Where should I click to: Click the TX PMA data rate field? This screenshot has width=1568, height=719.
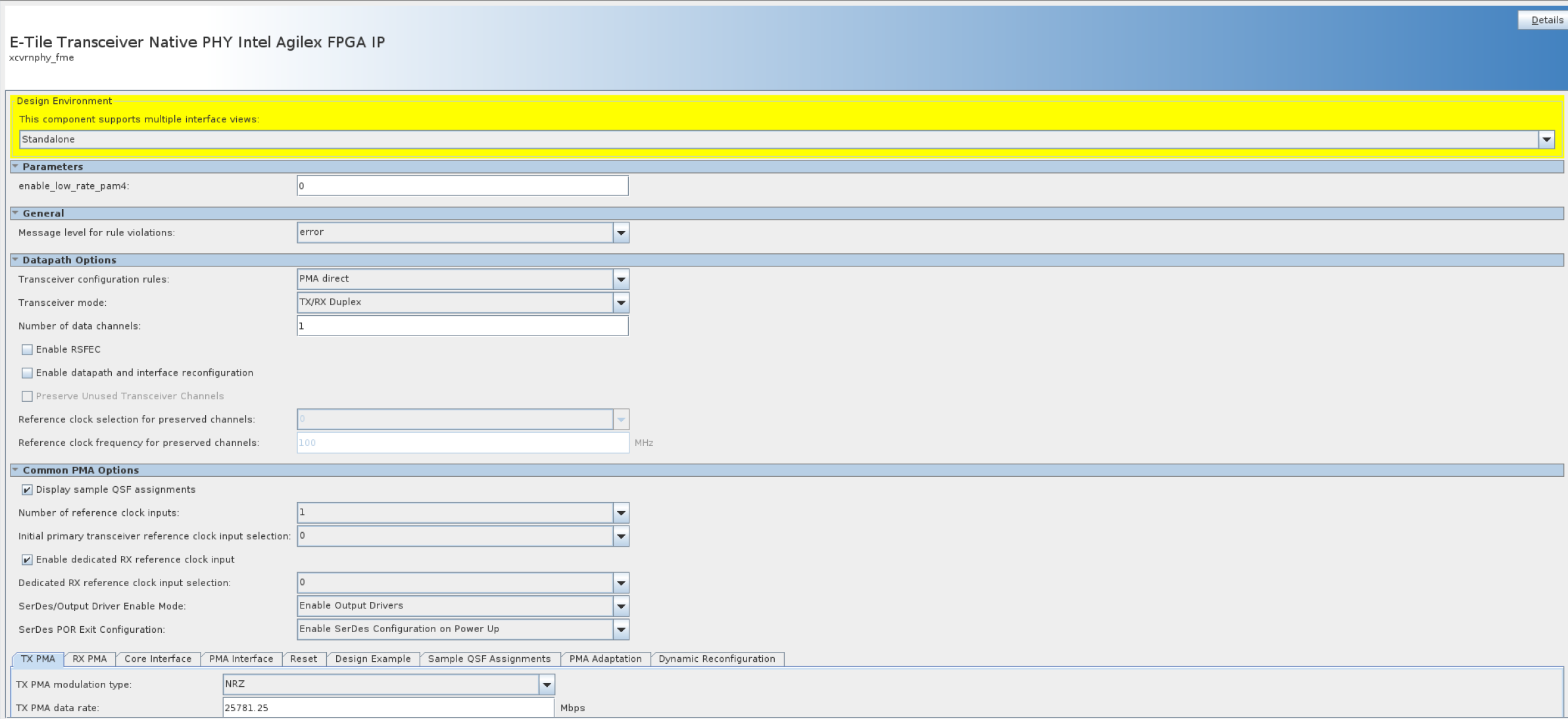(x=387, y=708)
